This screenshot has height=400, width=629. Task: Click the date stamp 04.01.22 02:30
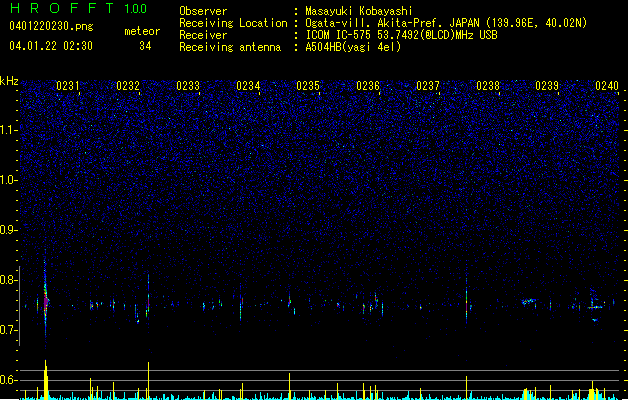tap(51, 46)
